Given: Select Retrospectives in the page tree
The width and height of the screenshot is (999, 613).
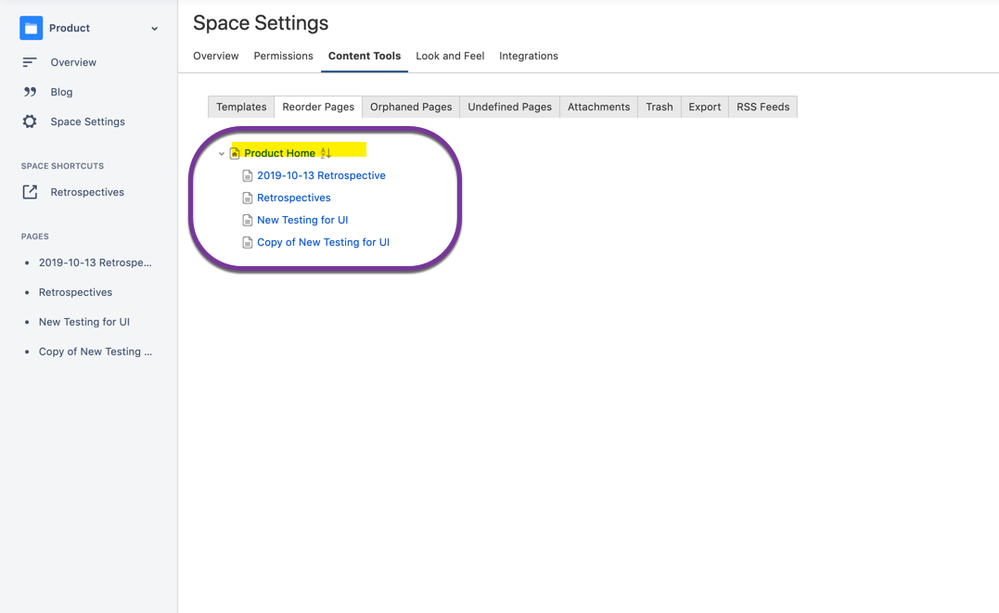Looking at the screenshot, I should coord(294,198).
